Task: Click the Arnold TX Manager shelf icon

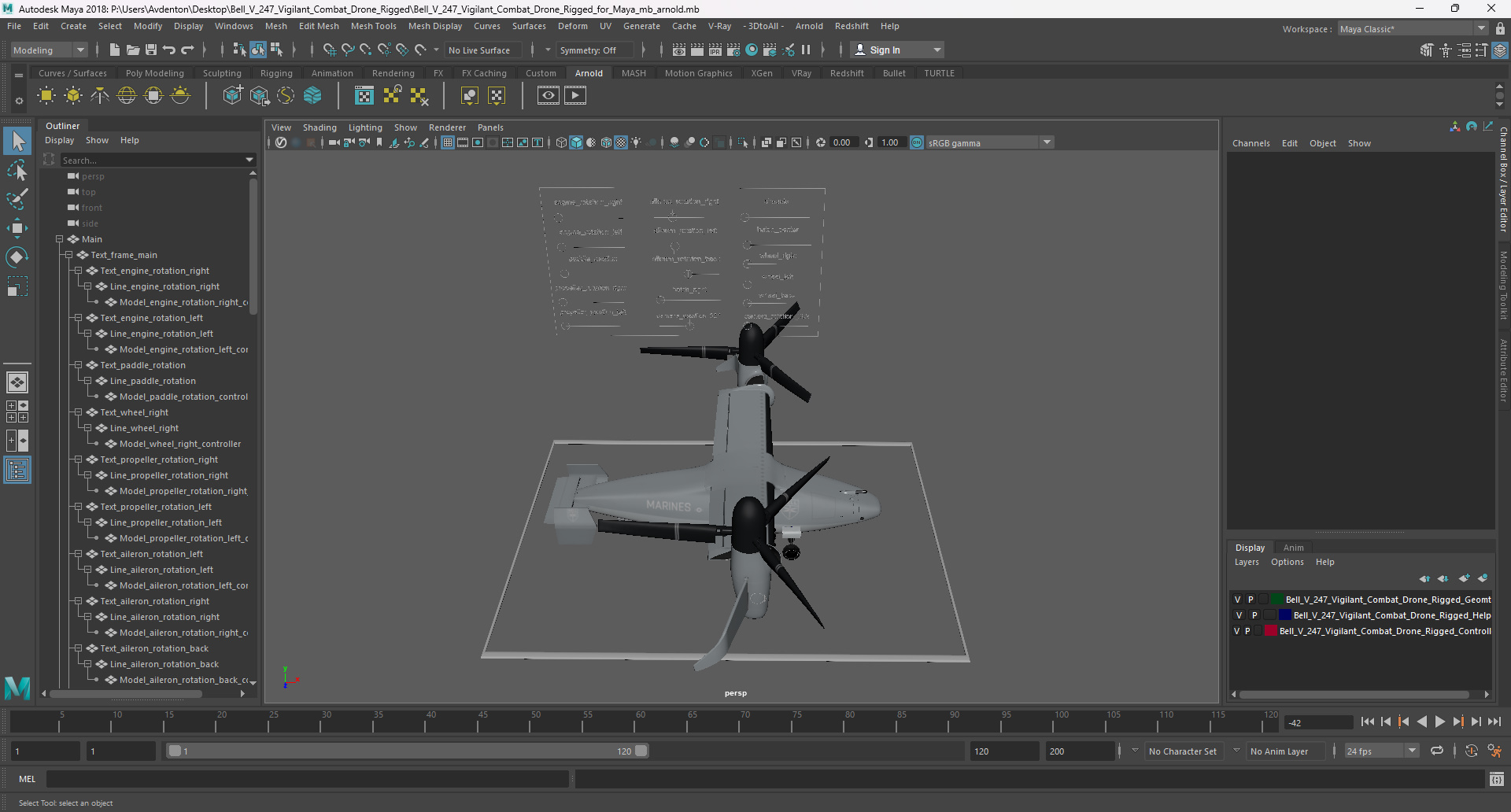Action: click(364, 96)
